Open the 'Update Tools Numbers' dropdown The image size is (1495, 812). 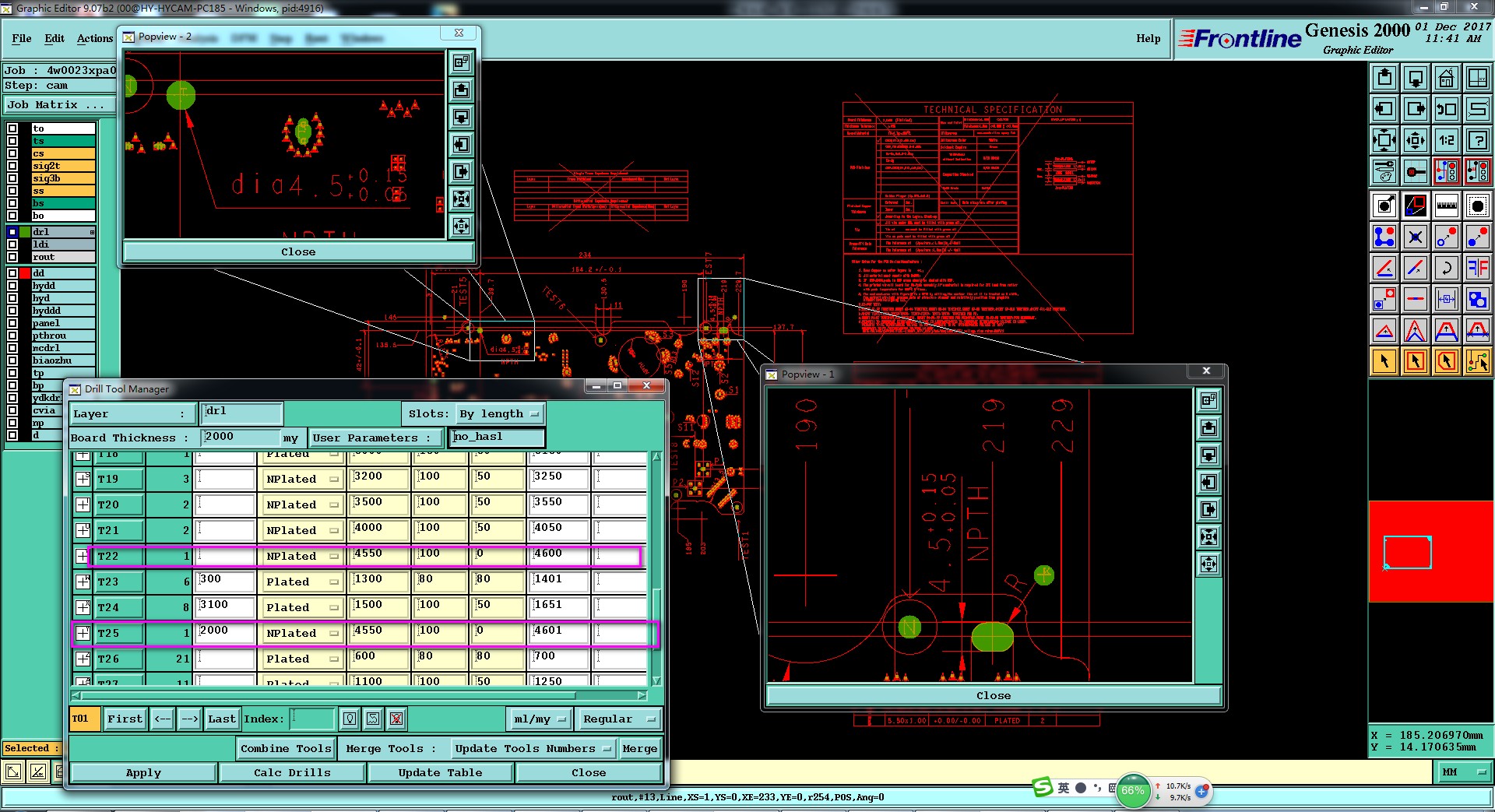pos(533,749)
